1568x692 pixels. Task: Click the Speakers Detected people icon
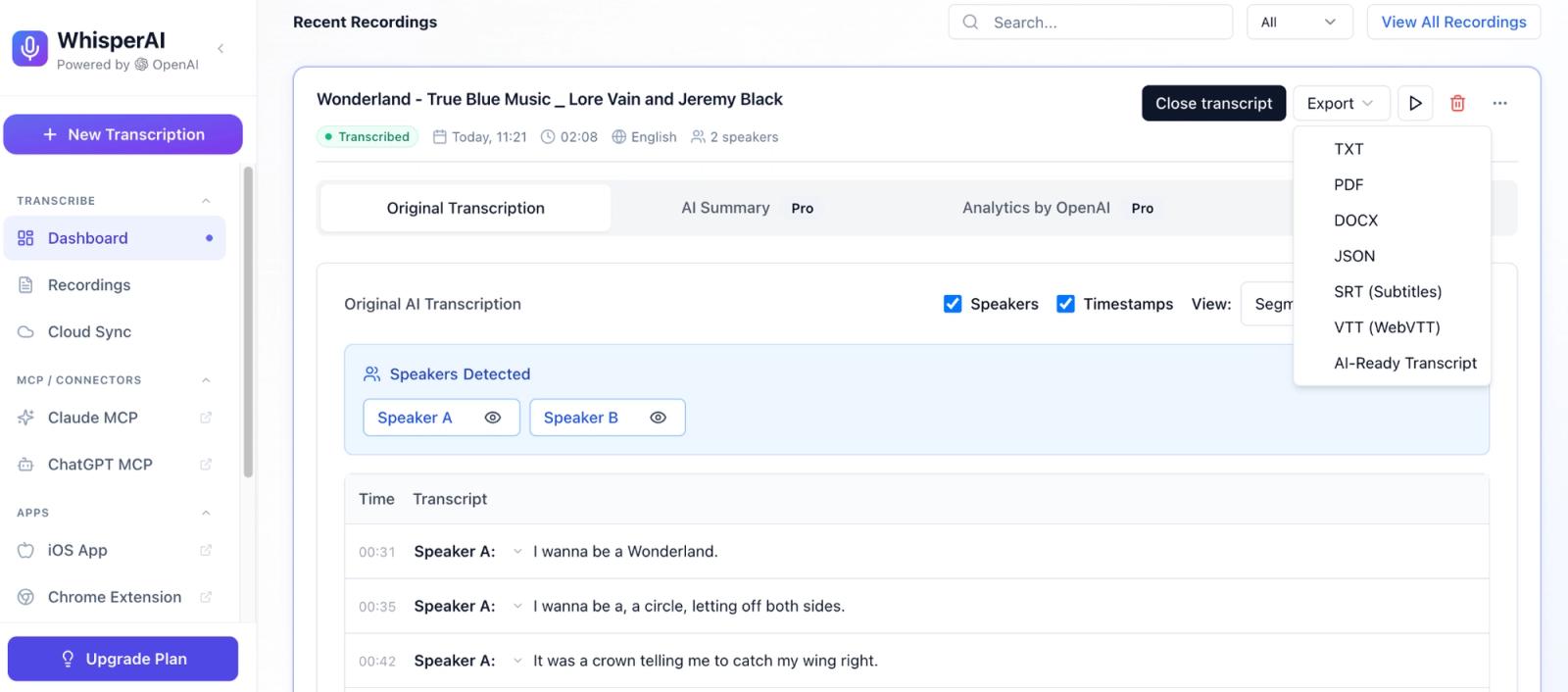(371, 374)
